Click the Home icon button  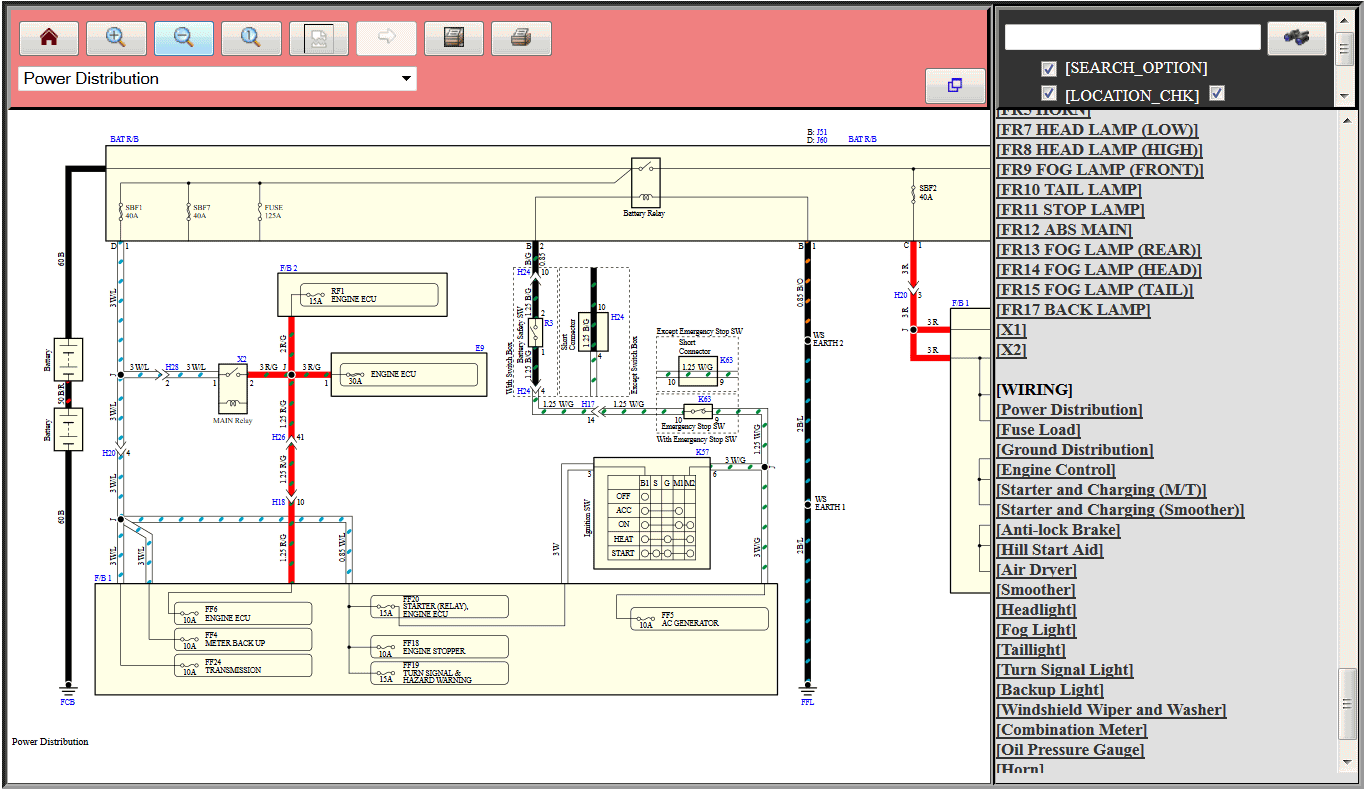(x=48, y=38)
